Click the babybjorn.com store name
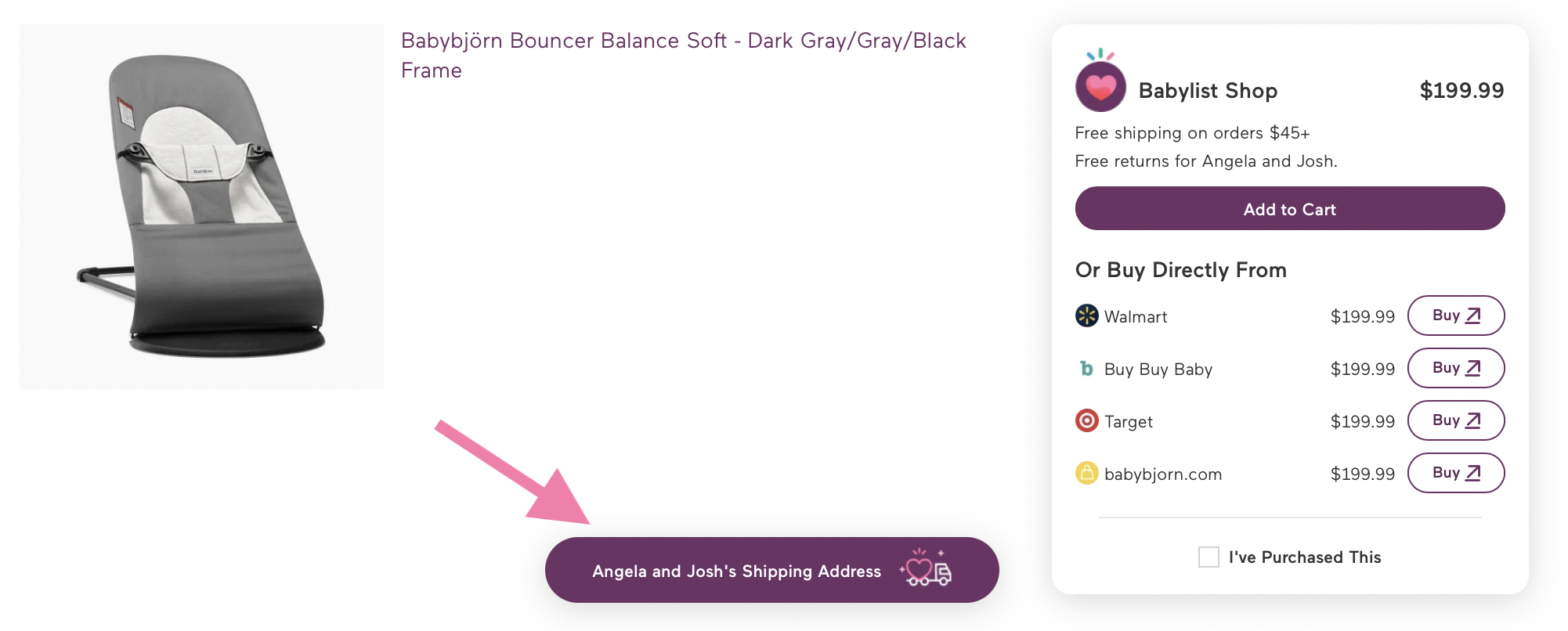The width and height of the screenshot is (1568, 631). click(1162, 474)
